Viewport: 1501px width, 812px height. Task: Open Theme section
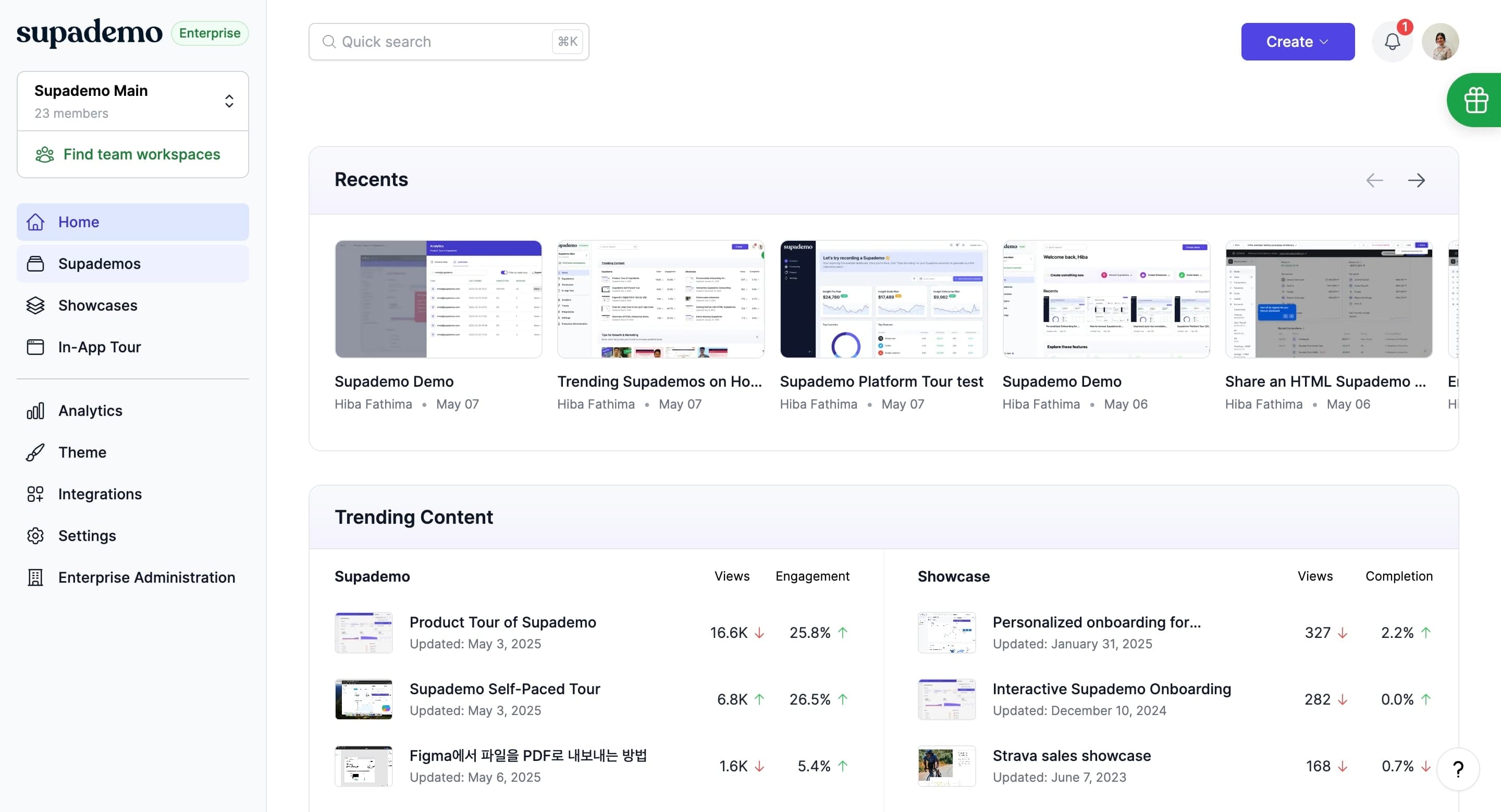pos(133,452)
